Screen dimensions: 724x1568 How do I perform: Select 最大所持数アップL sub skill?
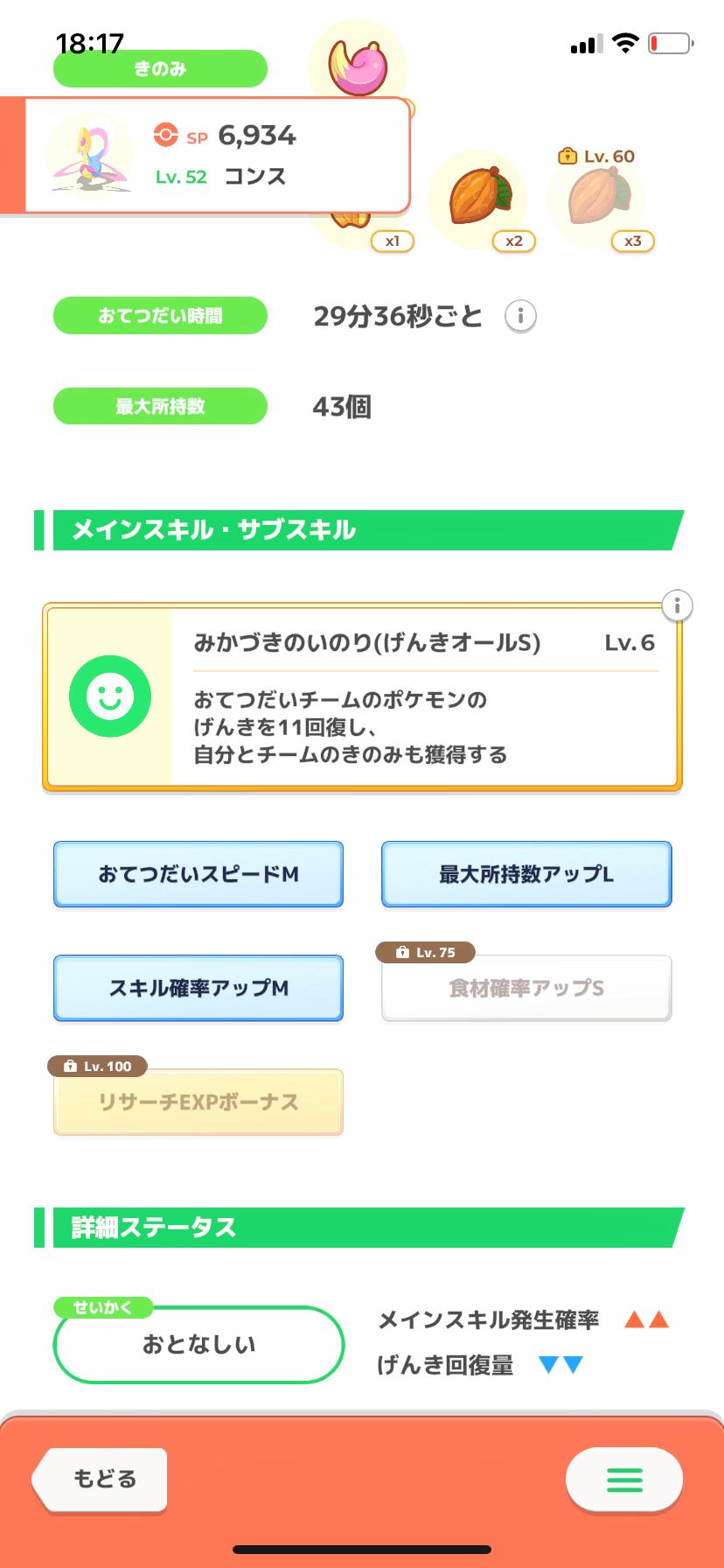[526, 874]
